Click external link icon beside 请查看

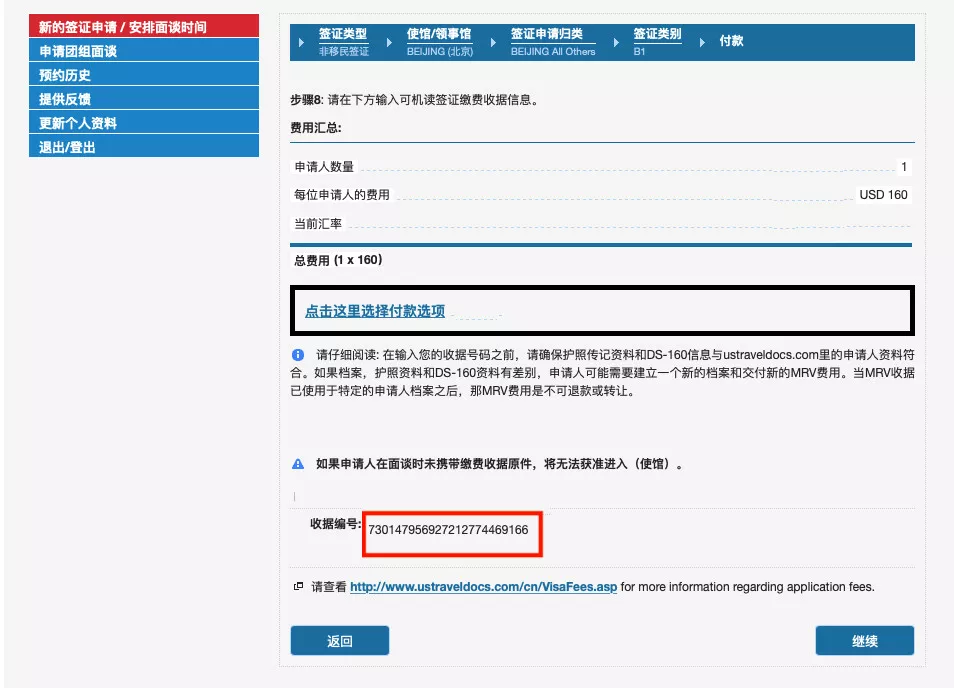[298, 586]
